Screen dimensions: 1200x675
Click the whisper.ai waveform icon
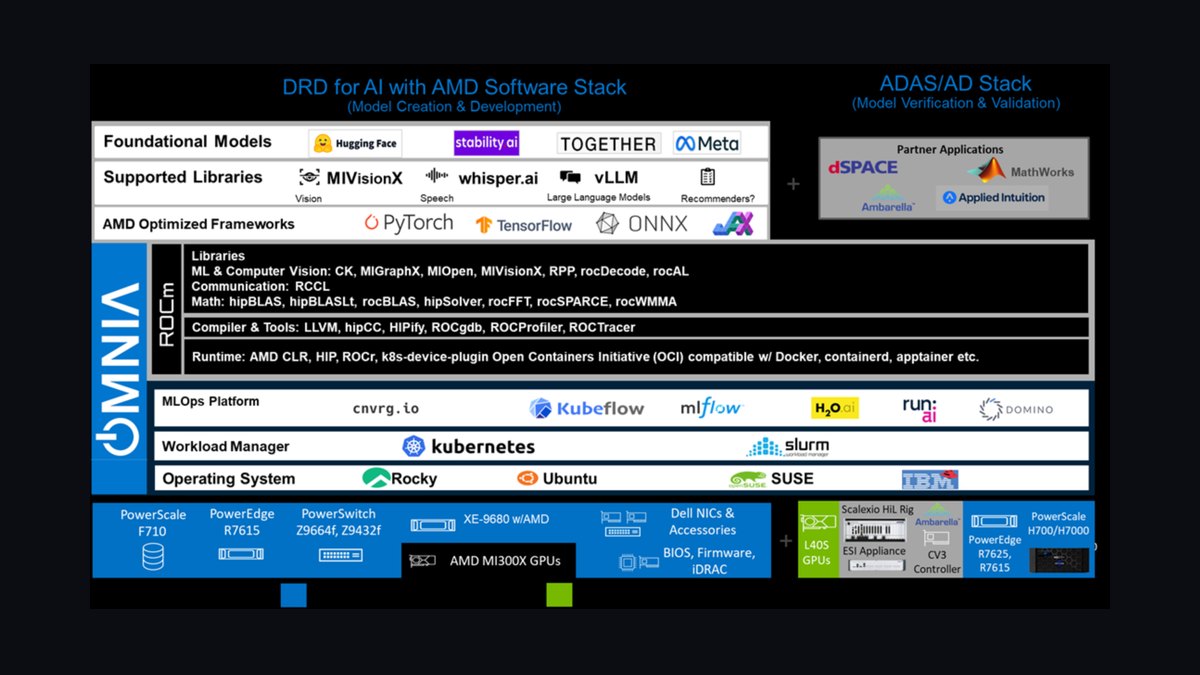click(x=436, y=176)
